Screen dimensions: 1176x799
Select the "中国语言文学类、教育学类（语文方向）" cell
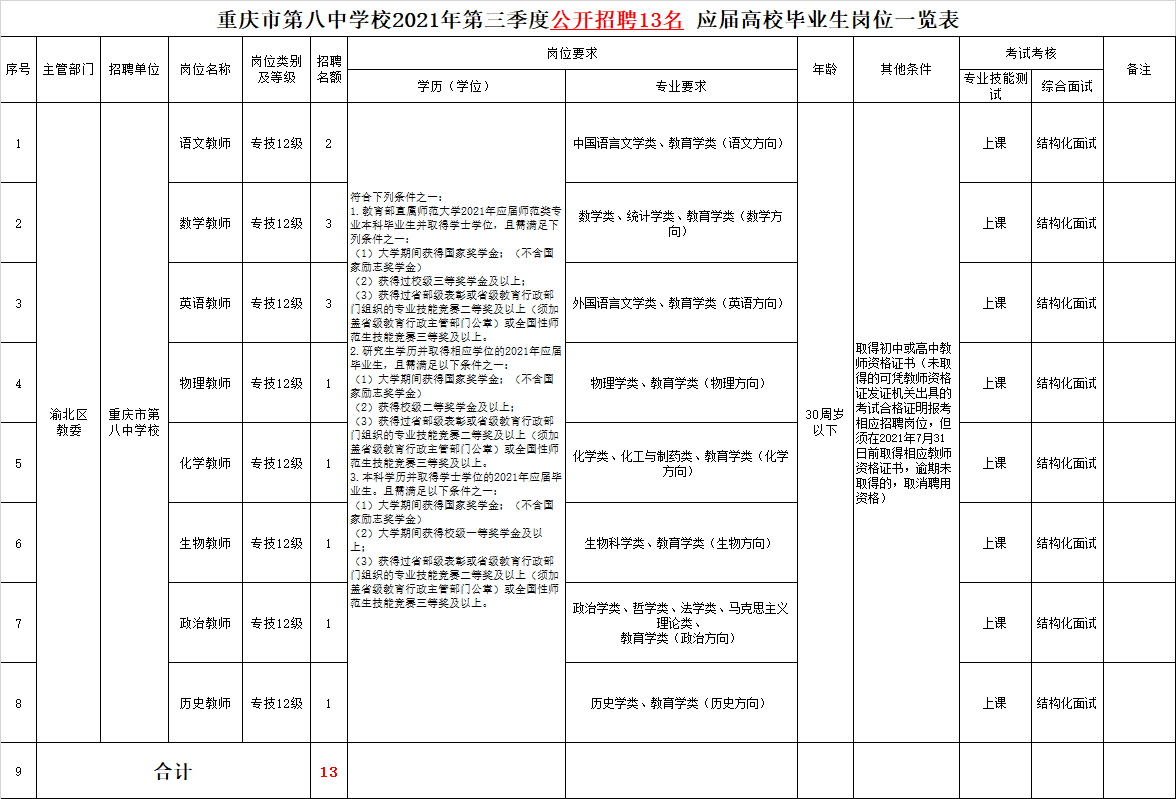[681, 143]
